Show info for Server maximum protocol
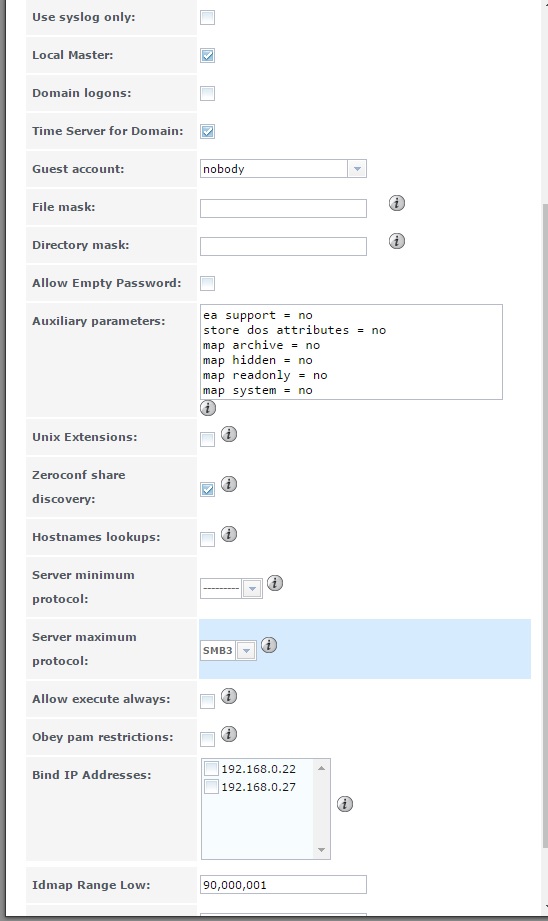This screenshot has height=921, width=548. (x=268, y=645)
